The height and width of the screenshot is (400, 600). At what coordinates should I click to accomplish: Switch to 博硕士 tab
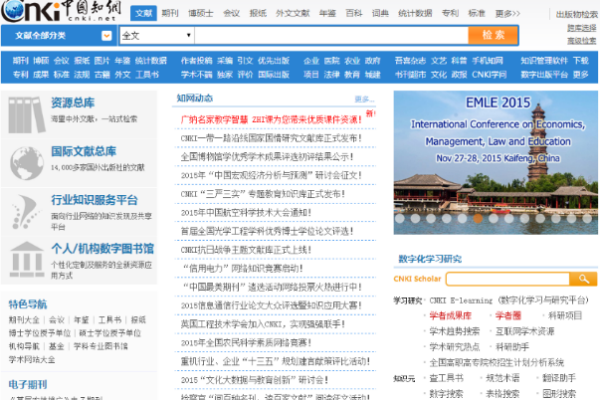tap(201, 13)
